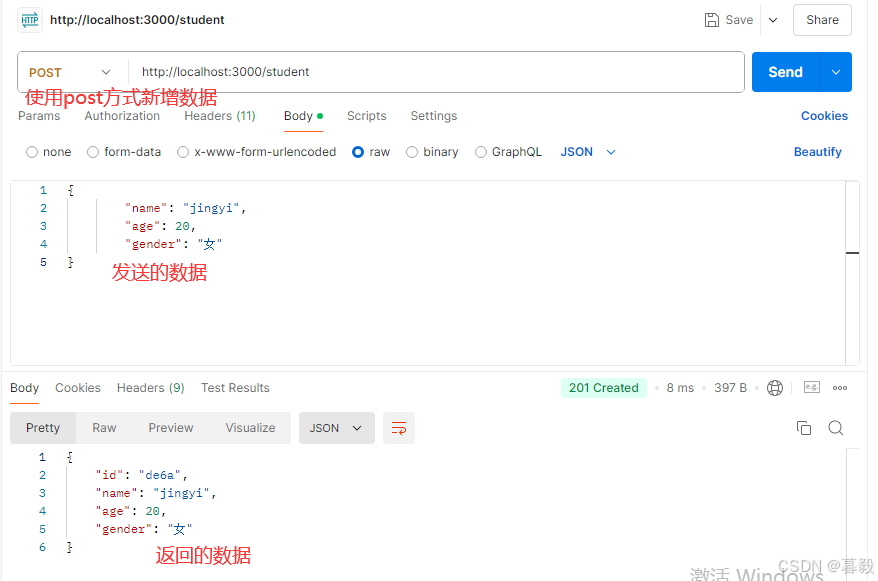Select the Raw response view
The width and height of the screenshot is (878, 581).
click(x=104, y=428)
